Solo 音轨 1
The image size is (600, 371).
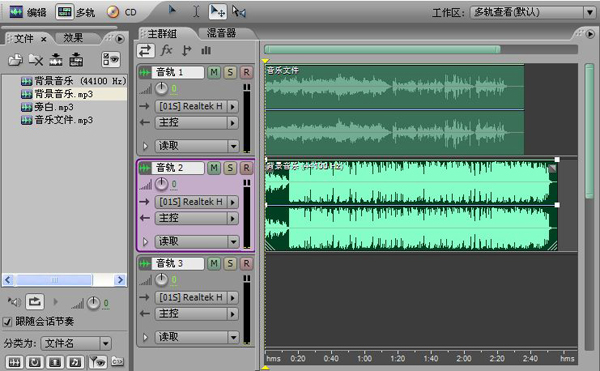(230, 72)
